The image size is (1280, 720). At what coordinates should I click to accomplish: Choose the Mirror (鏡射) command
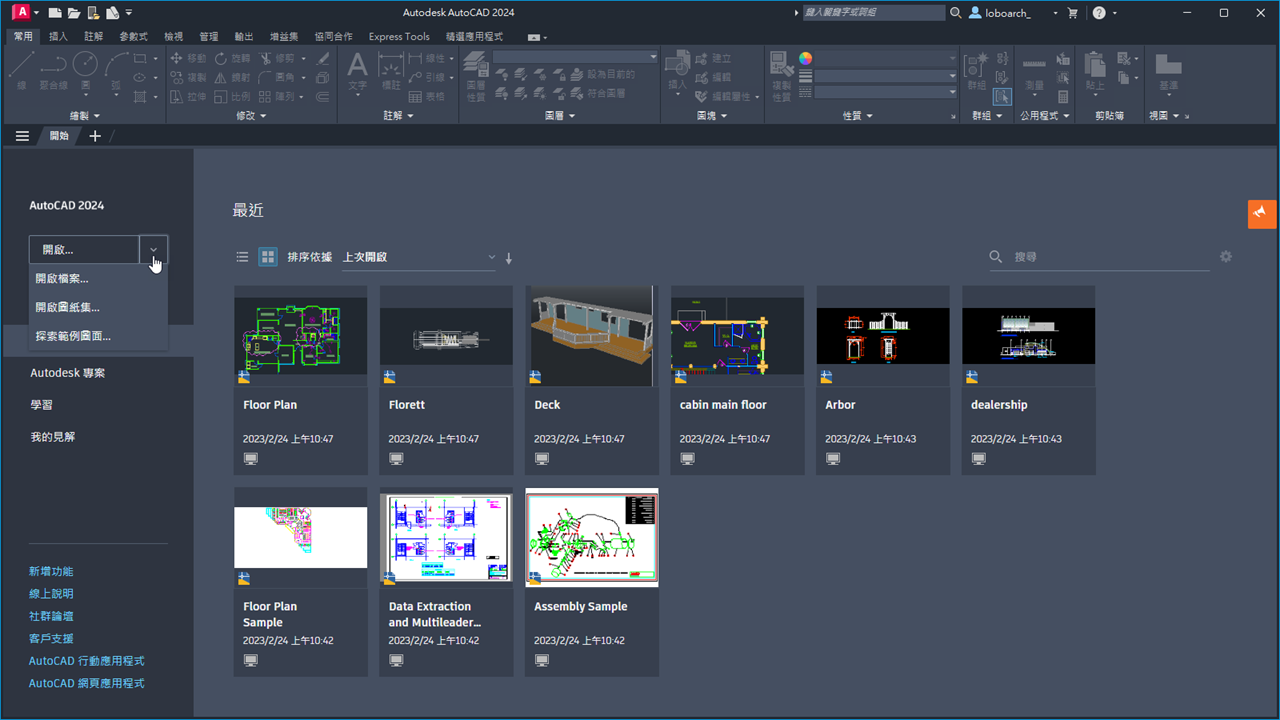(233, 78)
